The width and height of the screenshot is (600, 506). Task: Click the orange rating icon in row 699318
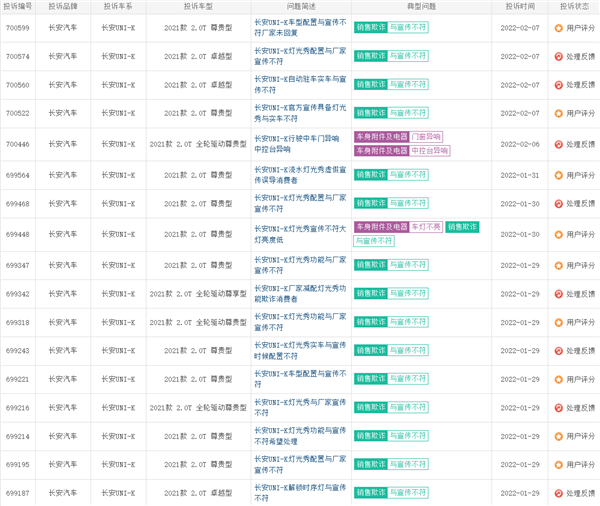click(x=559, y=322)
